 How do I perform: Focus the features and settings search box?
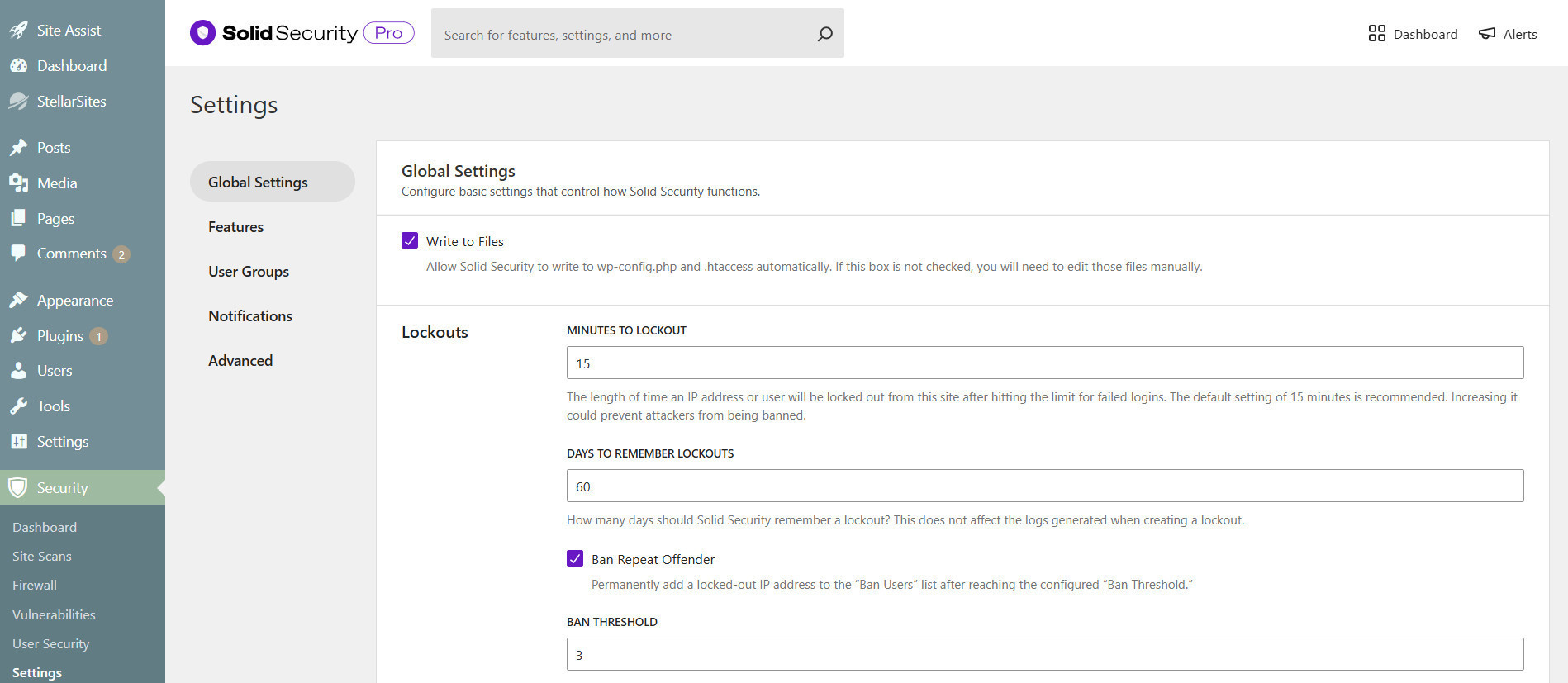tap(620, 35)
